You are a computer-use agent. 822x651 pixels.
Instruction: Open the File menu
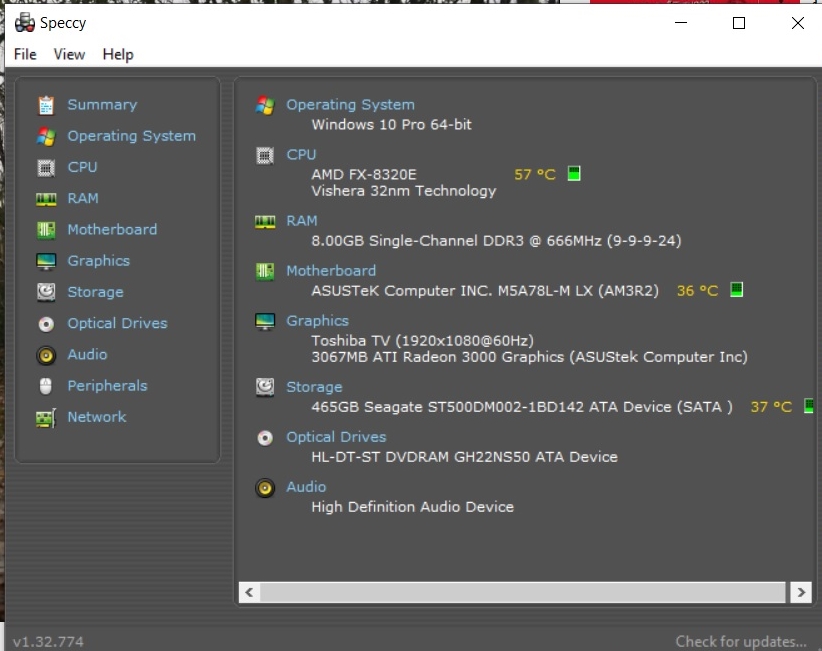(x=25, y=55)
